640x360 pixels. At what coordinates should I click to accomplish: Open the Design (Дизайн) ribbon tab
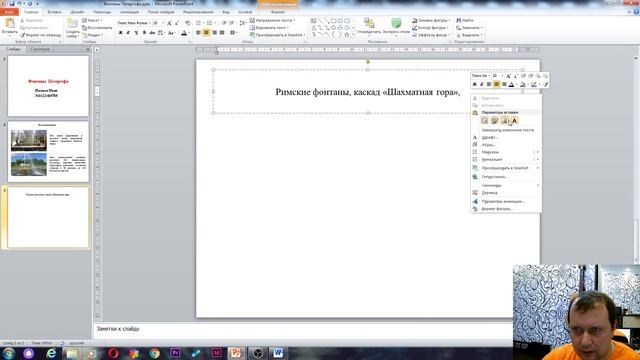tap(77, 12)
